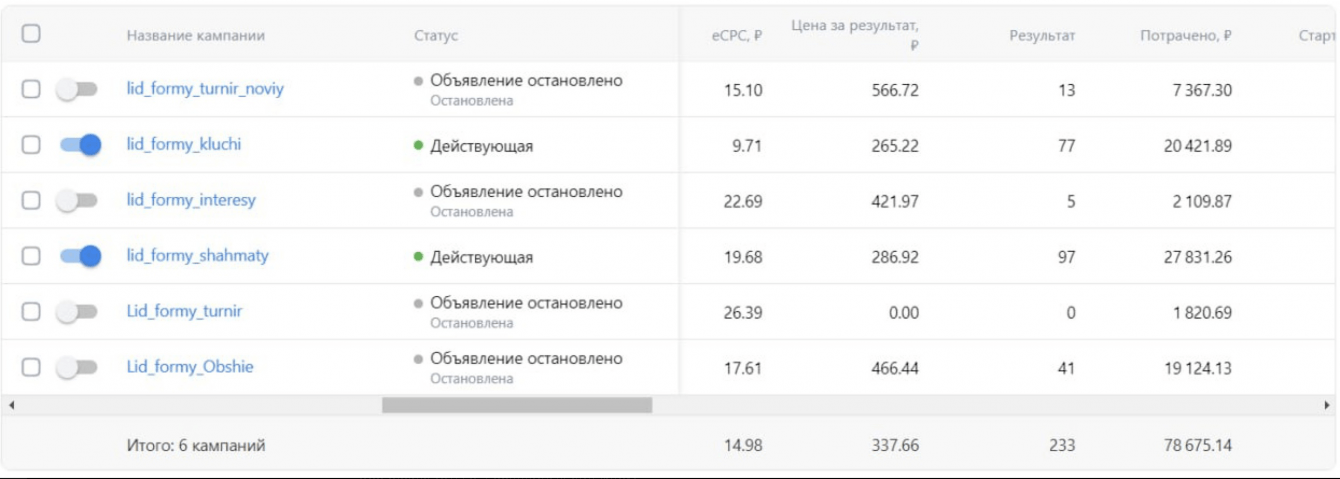Check the lid_formy_kluchi row checkbox

[31, 145]
